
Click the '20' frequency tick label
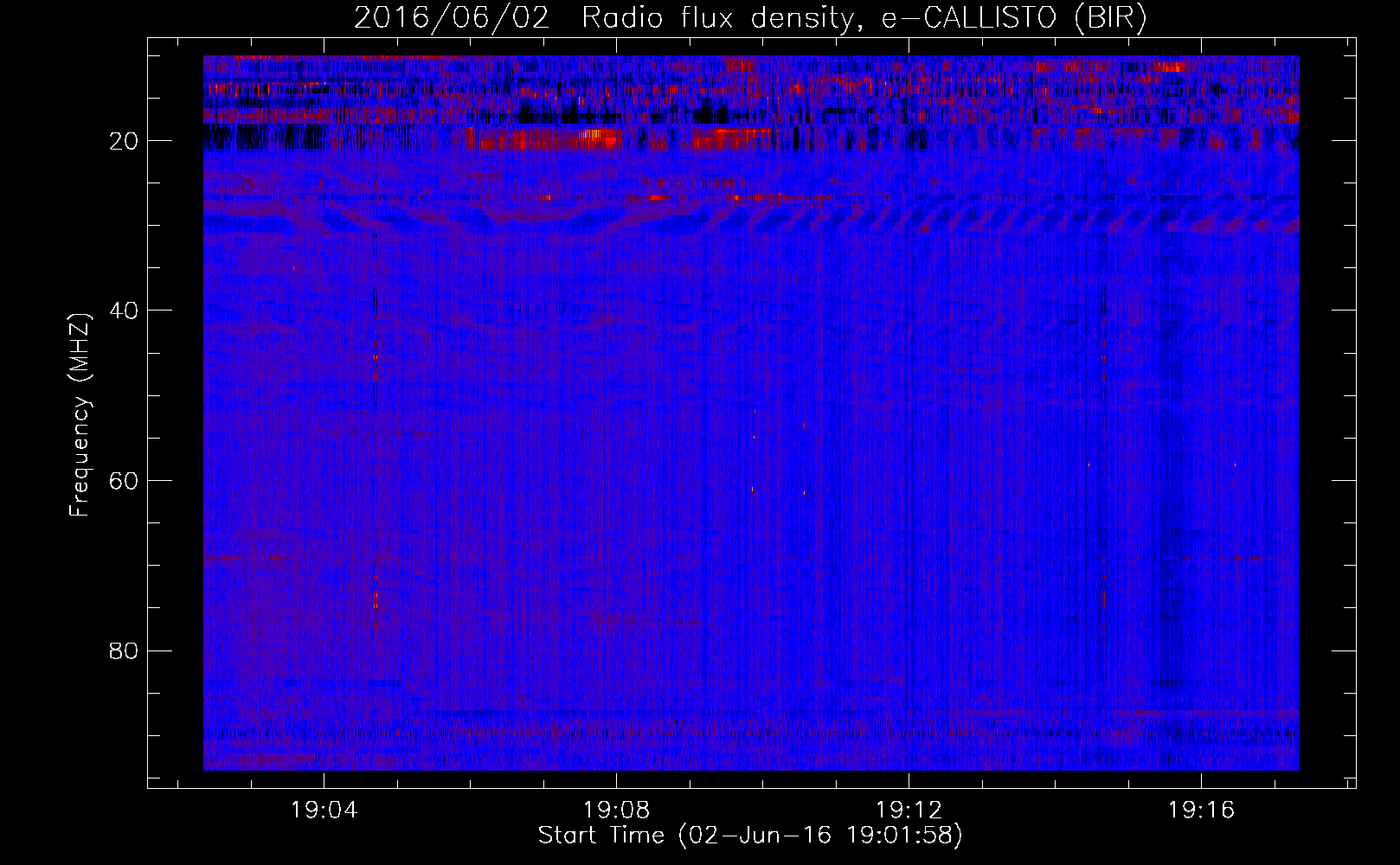[x=125, y=141]
